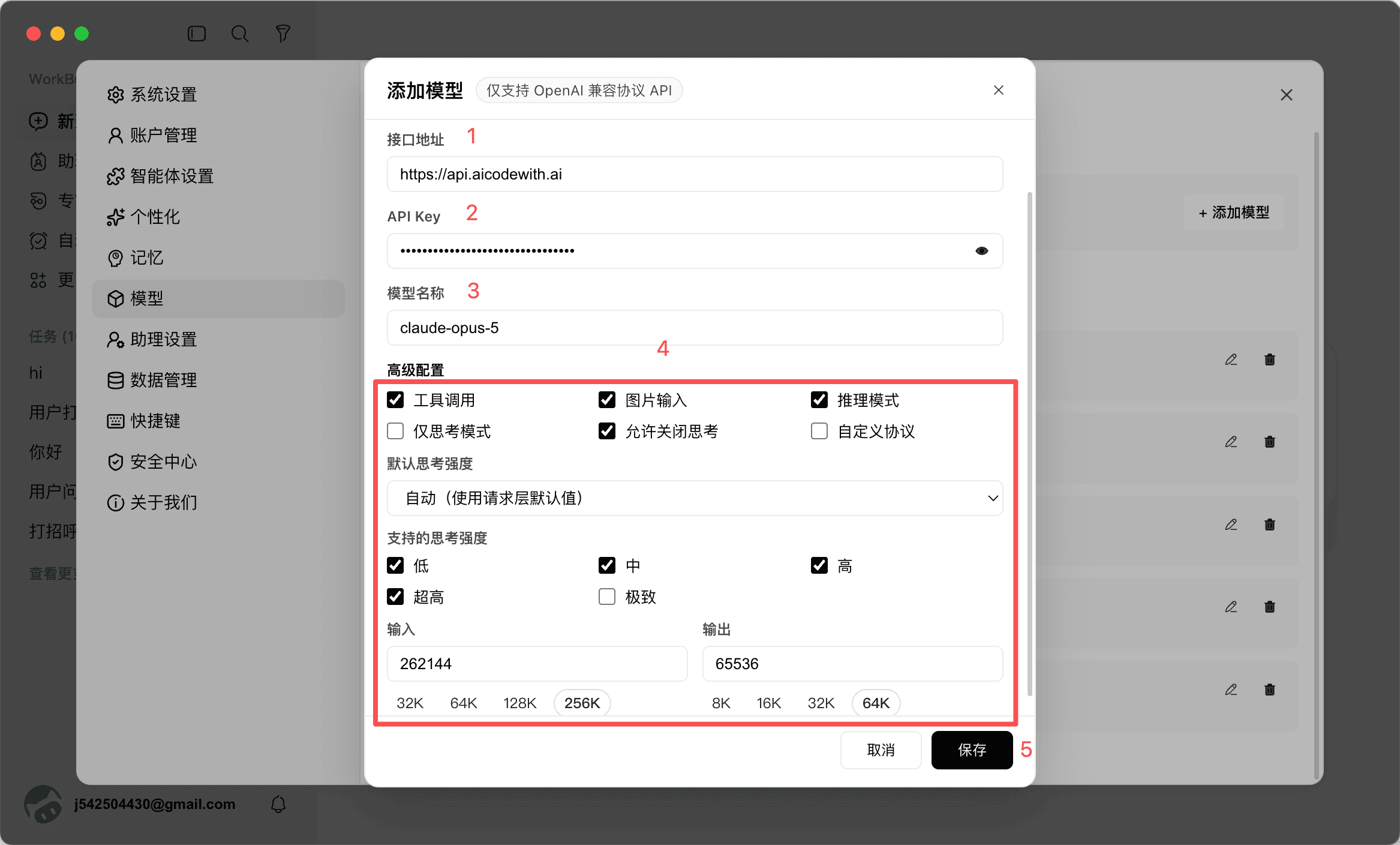Click the + 添加模型 button
Screen dimensions: 1400x845
[x=1234, y=212]
